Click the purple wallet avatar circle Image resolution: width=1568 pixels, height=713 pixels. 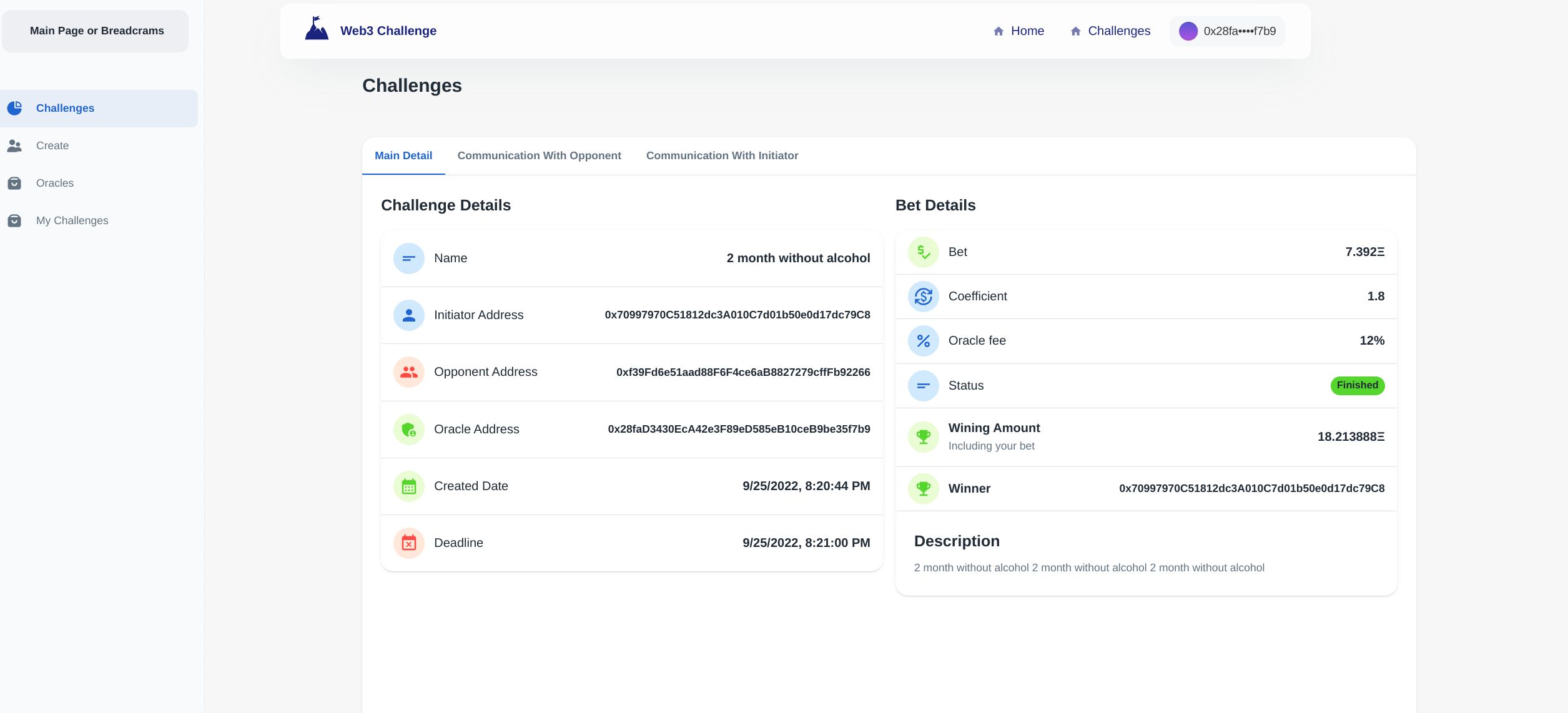1188,31
